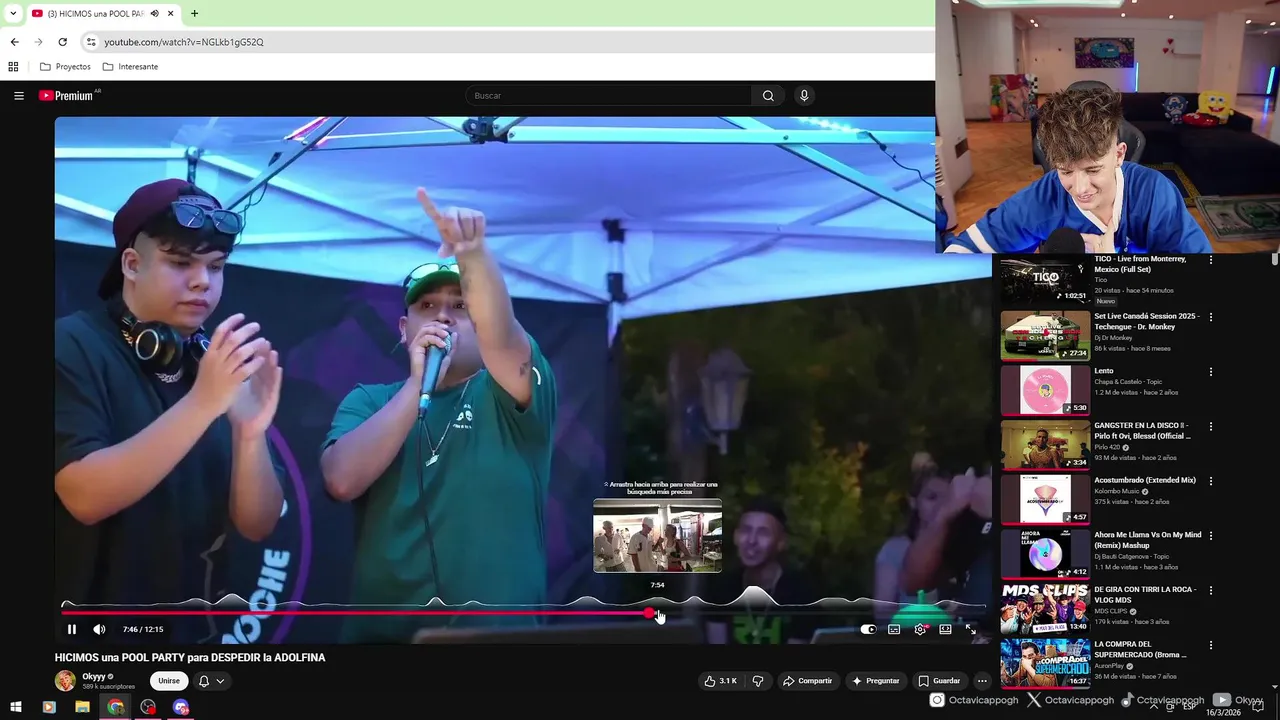The height and width of the screenshot is (720, 1280).
Task: Toggle subtitles in the video player
Action: [894, 629]
